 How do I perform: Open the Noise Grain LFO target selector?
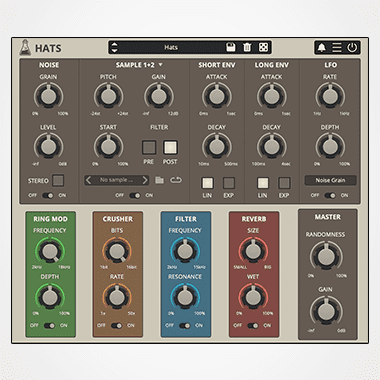click(x=330, y=180)
